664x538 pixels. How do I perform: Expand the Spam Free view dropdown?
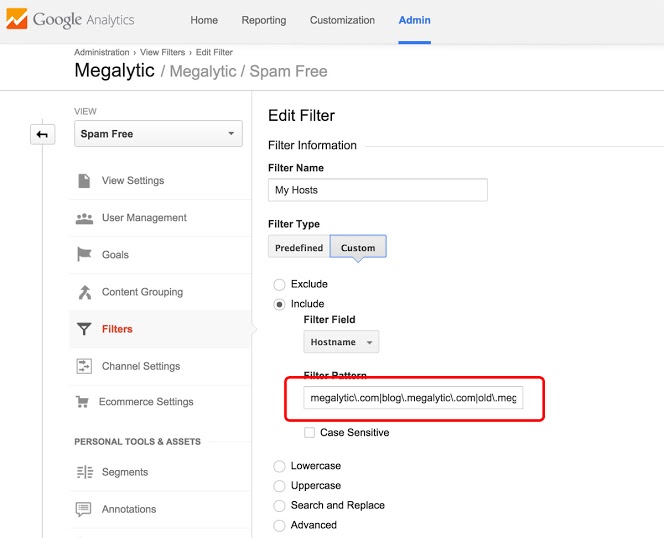158,134
